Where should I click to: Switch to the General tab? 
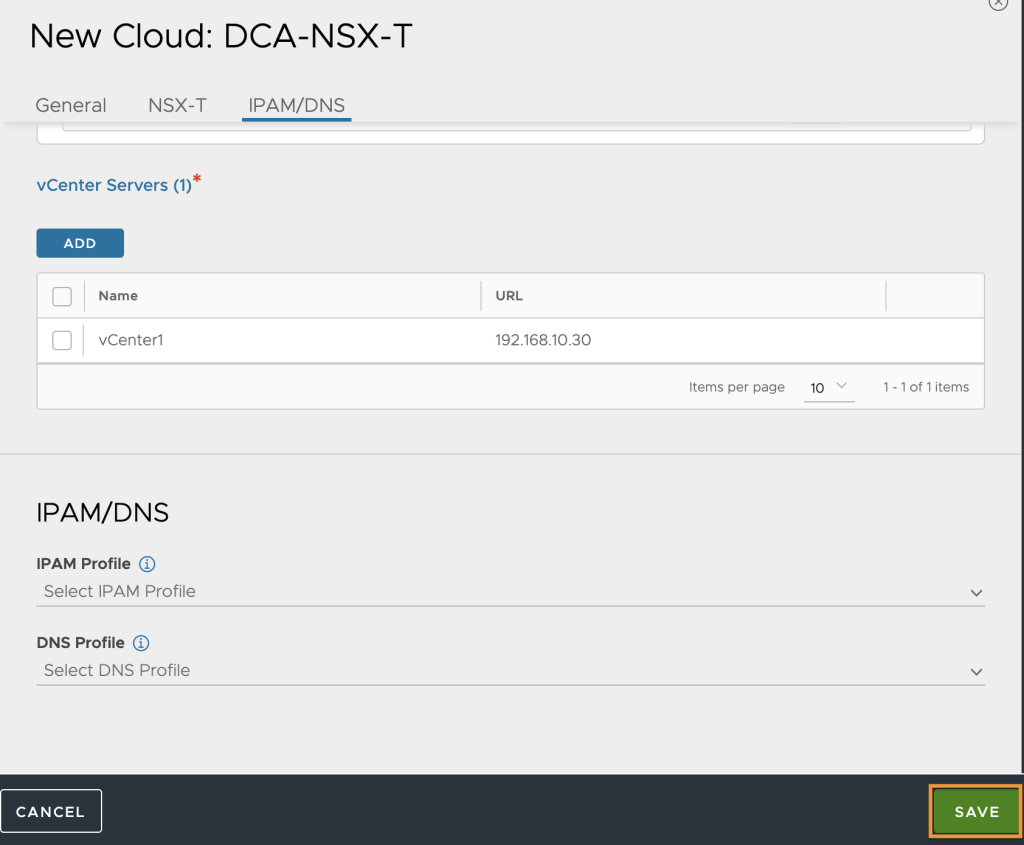(71, 105)
